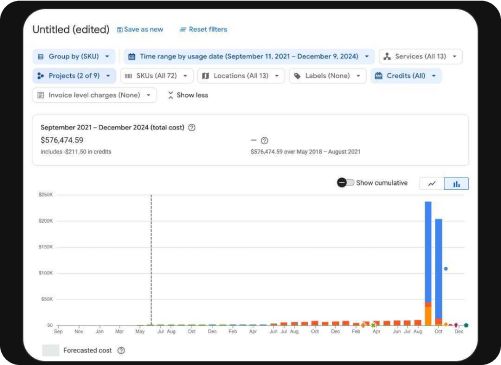This screenshot has width=501, height=365.
Task: Open Invoice level charges (None) dropdown
Action: point(94,95)
